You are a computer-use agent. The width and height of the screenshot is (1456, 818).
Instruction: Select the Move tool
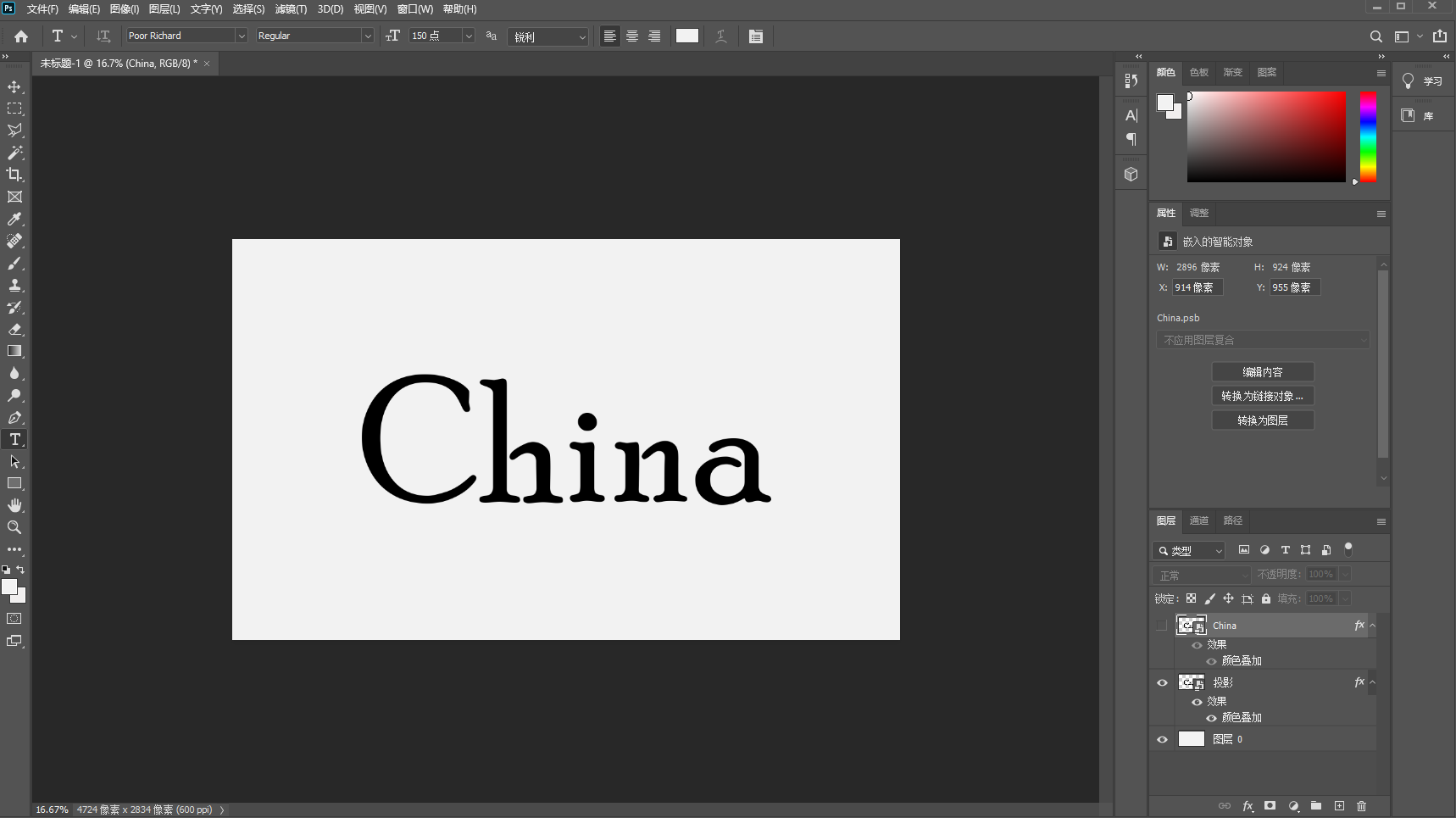14,86
